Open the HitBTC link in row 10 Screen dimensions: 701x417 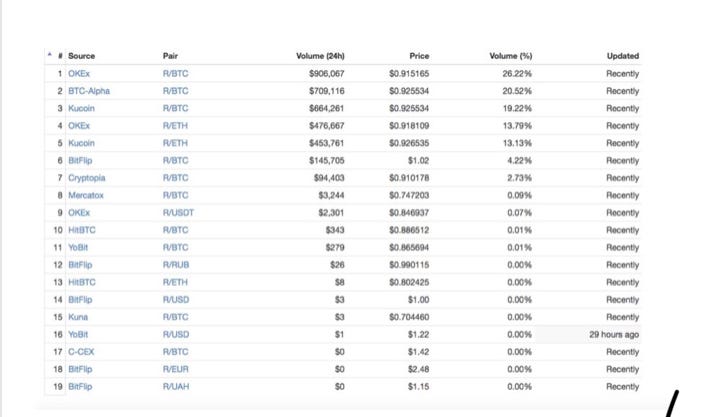click(82, 230)
